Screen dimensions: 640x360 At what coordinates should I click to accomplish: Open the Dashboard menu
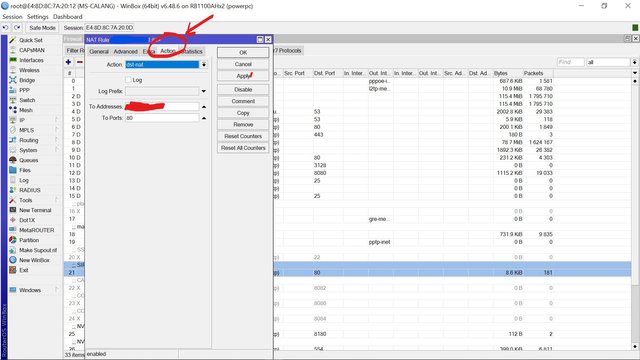click(x=68, y=17)
